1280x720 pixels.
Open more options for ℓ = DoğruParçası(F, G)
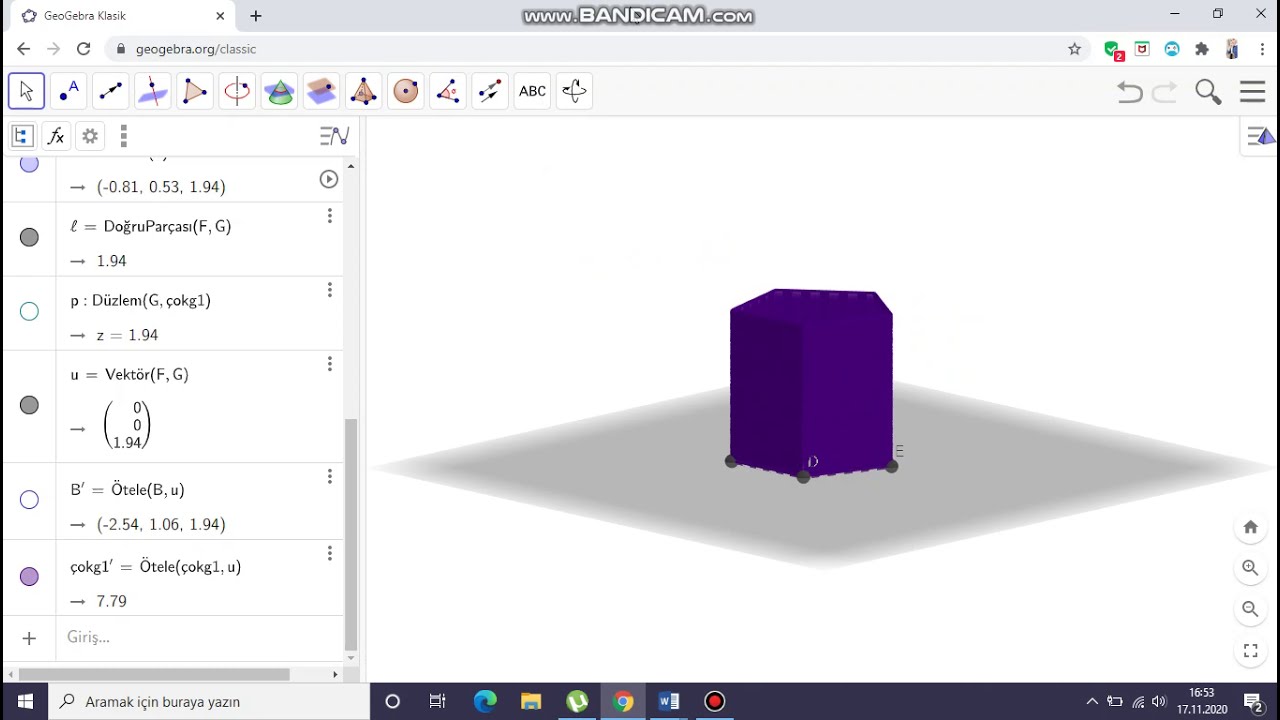click(329, 216)
